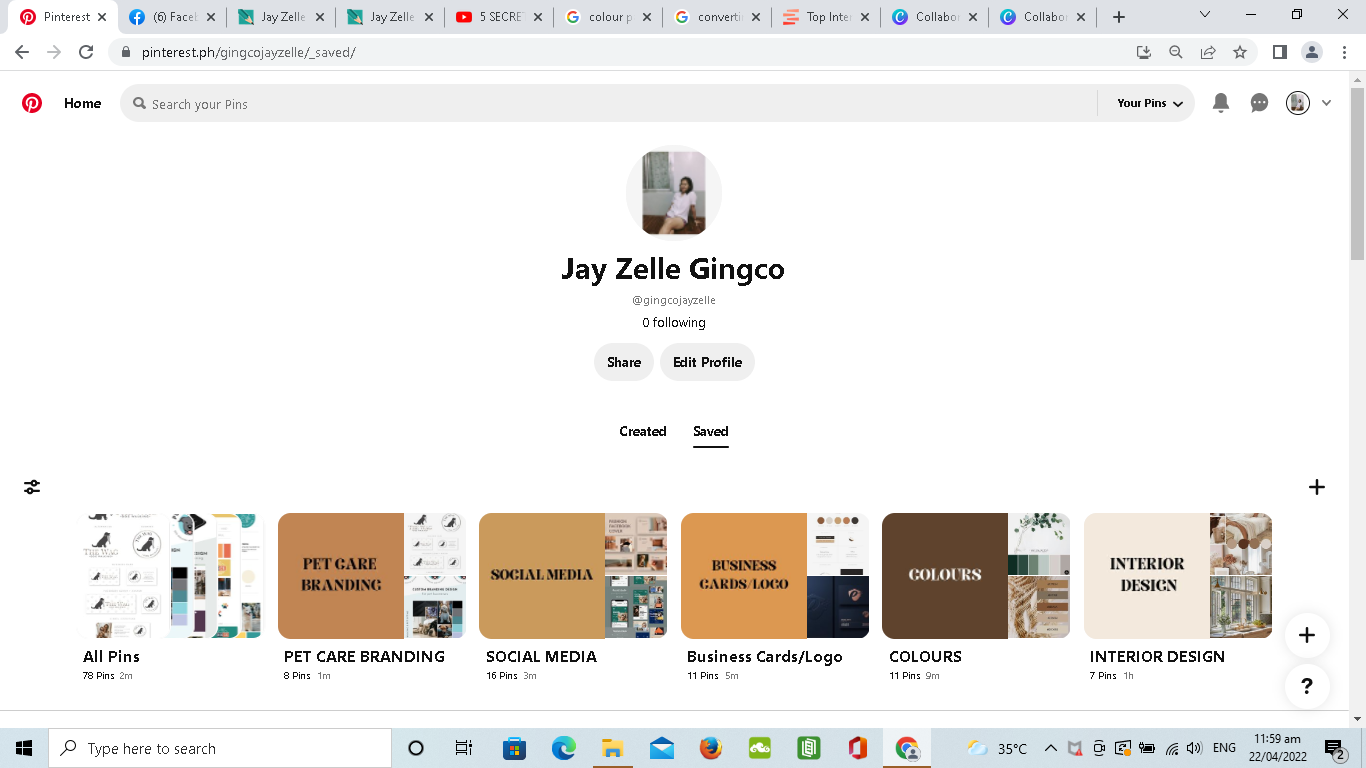Screen dimensions: 1366x768
Task: Switch to the 5 SECRET YouTube tab
Action: [500, 17]
